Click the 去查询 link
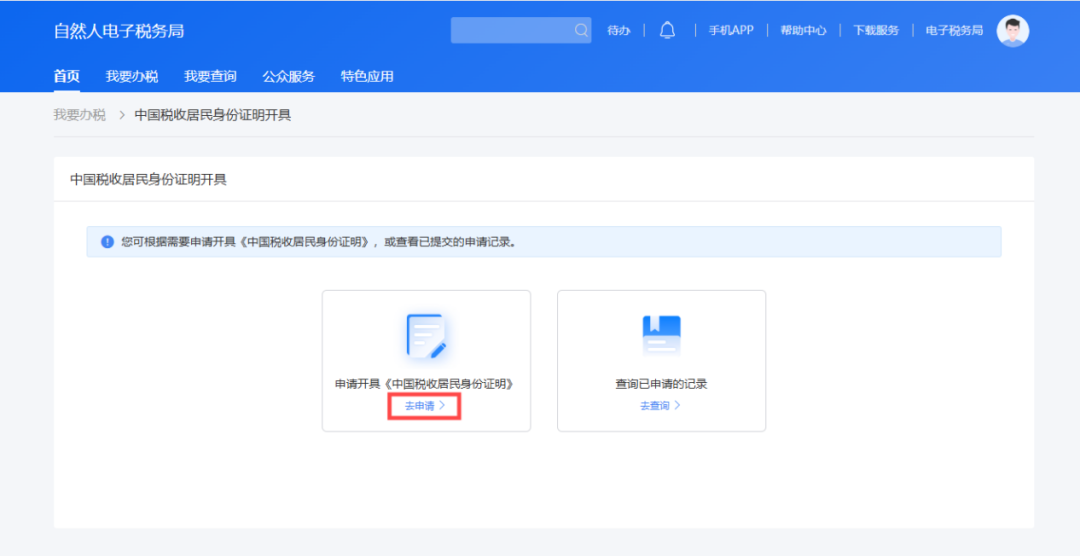The image size is (1080, 556). point(660,406)
